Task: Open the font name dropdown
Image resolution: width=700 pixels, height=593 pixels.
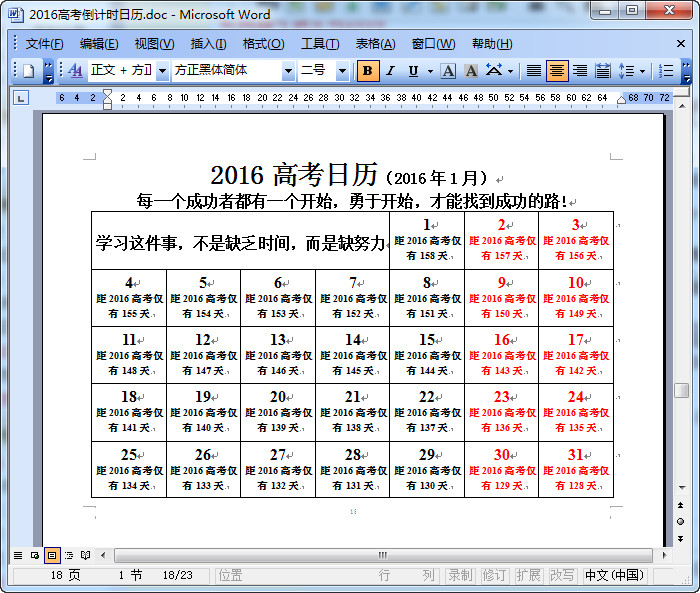Action: [288, 71]
